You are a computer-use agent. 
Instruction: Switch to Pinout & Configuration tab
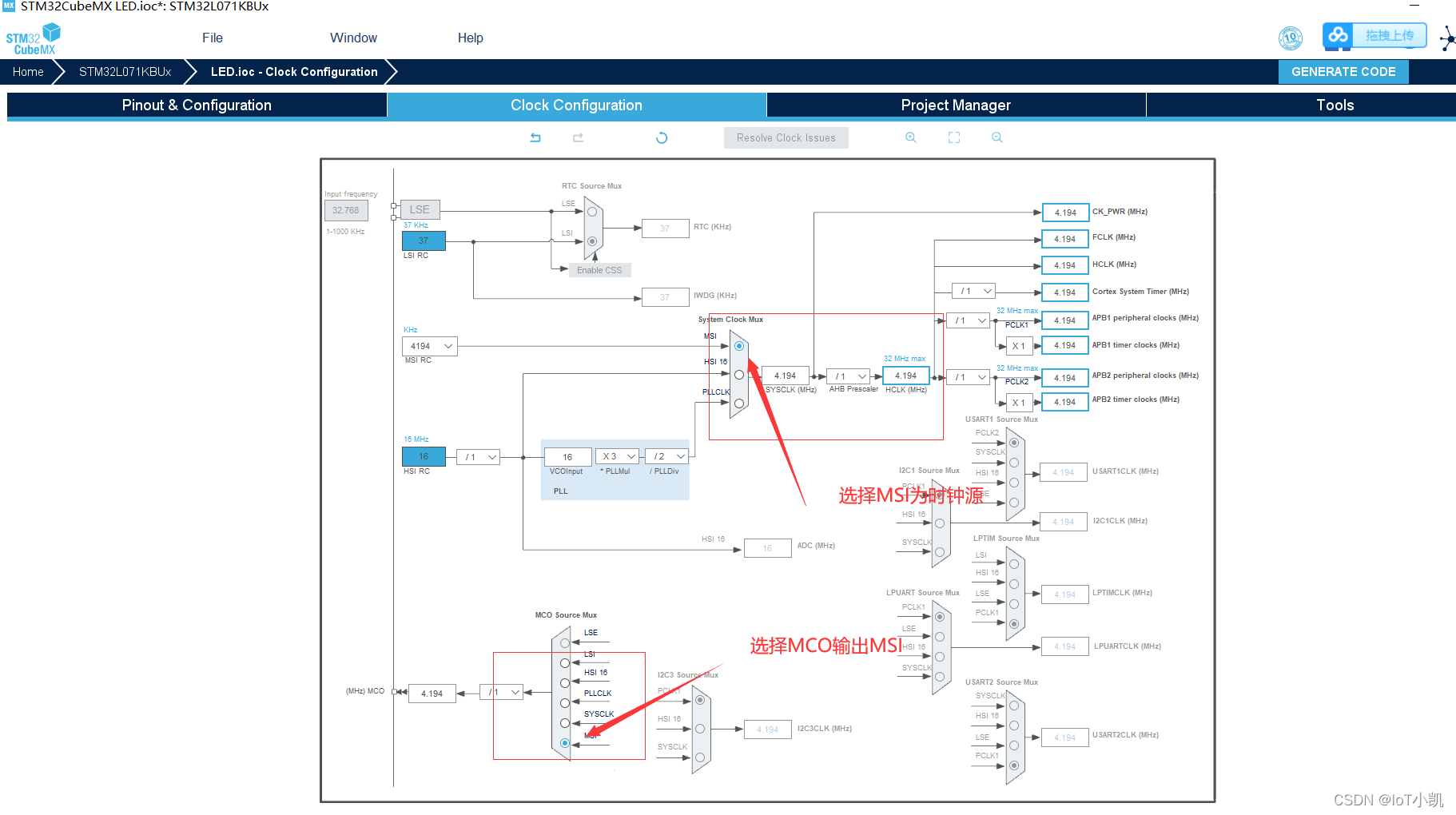click(197, 105)
